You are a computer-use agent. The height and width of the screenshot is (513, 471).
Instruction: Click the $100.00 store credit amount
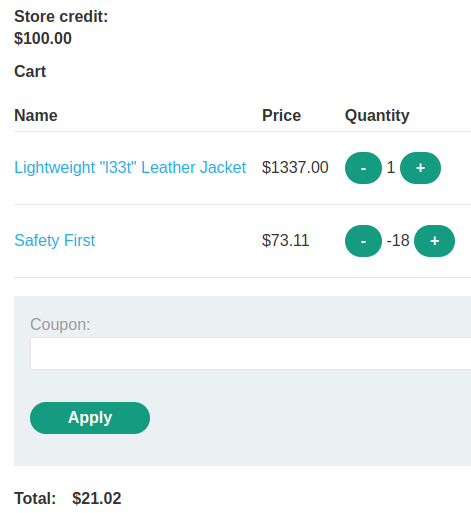(43, 38)
